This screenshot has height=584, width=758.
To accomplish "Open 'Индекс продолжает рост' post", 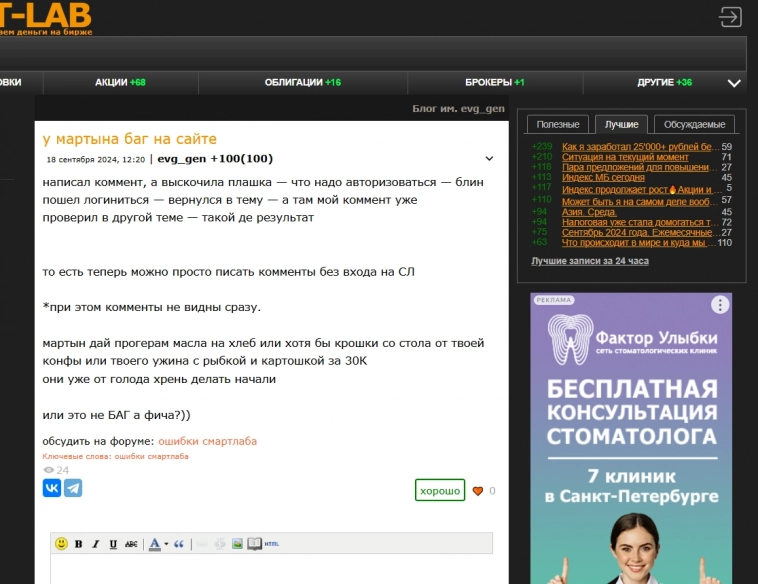I will (641, 189).
